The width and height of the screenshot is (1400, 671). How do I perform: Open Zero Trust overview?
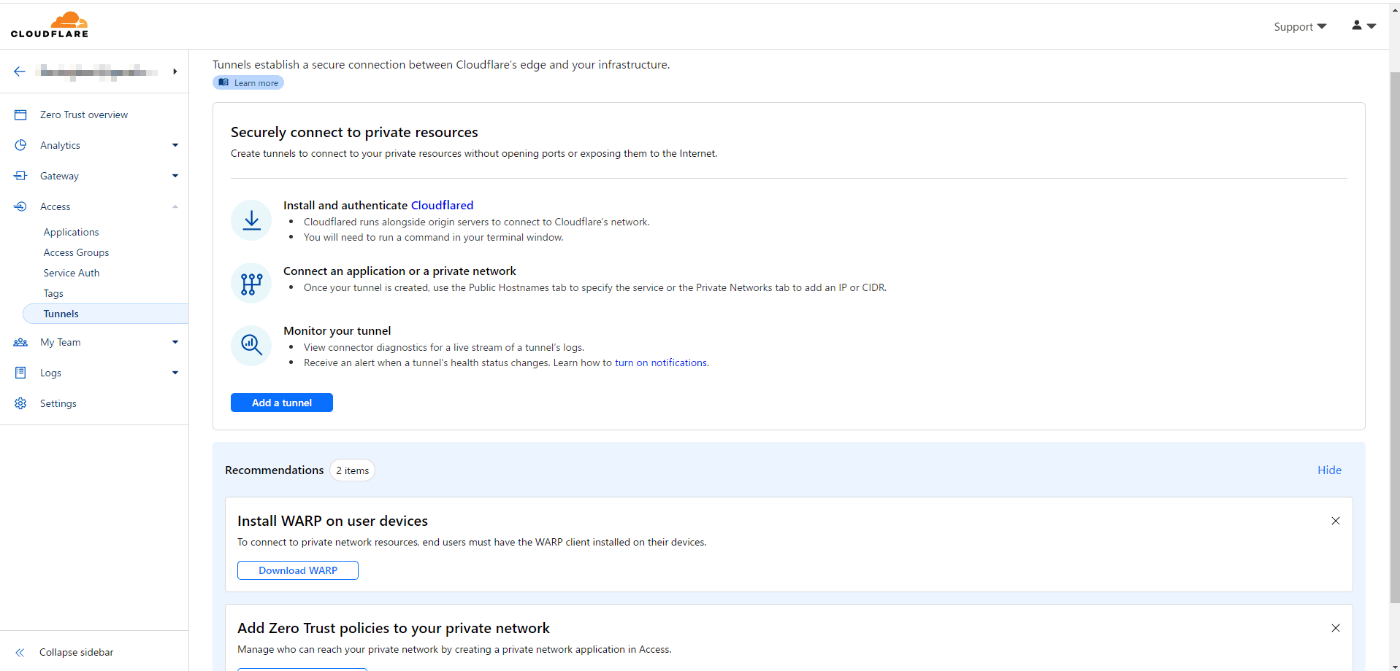84,115
